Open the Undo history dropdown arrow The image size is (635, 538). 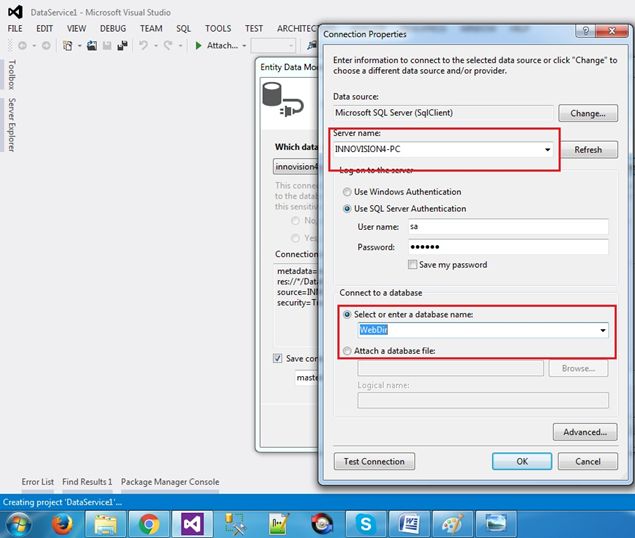coord(156,46)
